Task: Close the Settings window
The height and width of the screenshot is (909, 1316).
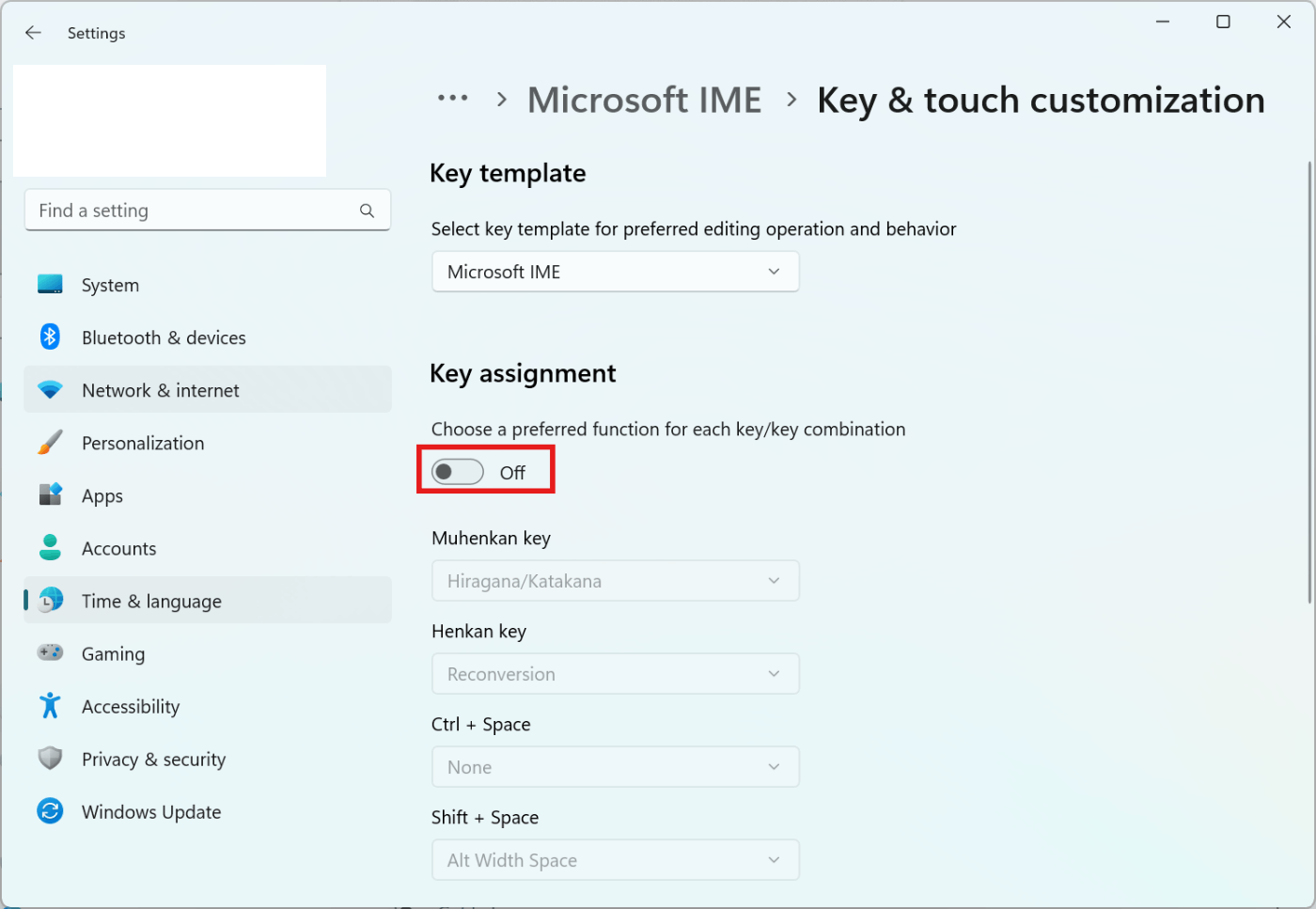Action: [x=1283, y=22]
